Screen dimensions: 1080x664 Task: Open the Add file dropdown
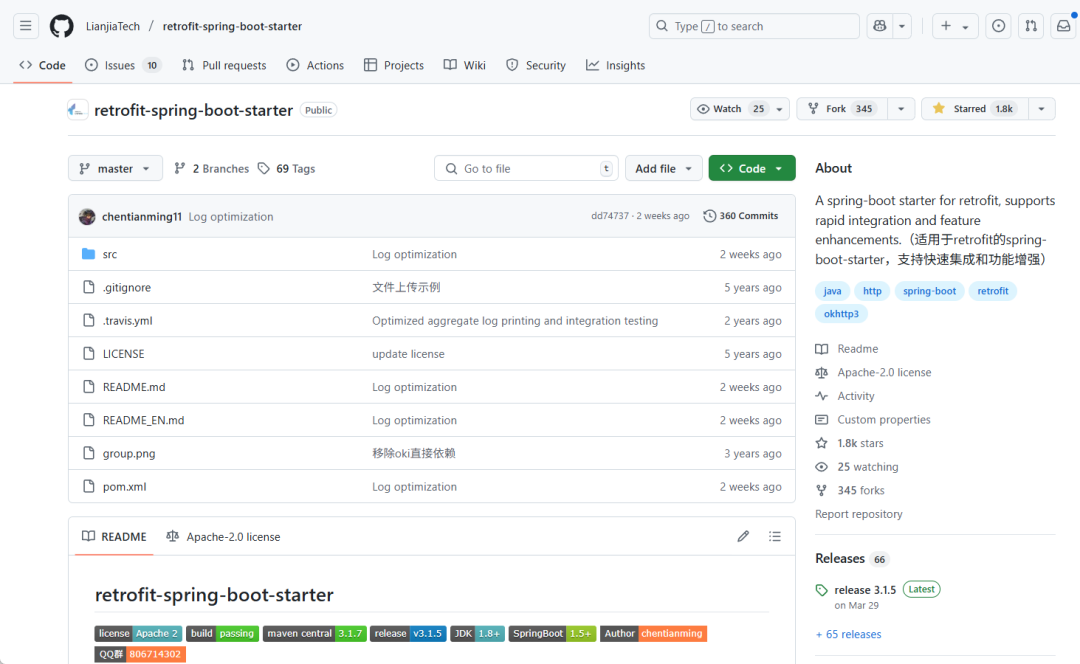[x=663, y=168]
